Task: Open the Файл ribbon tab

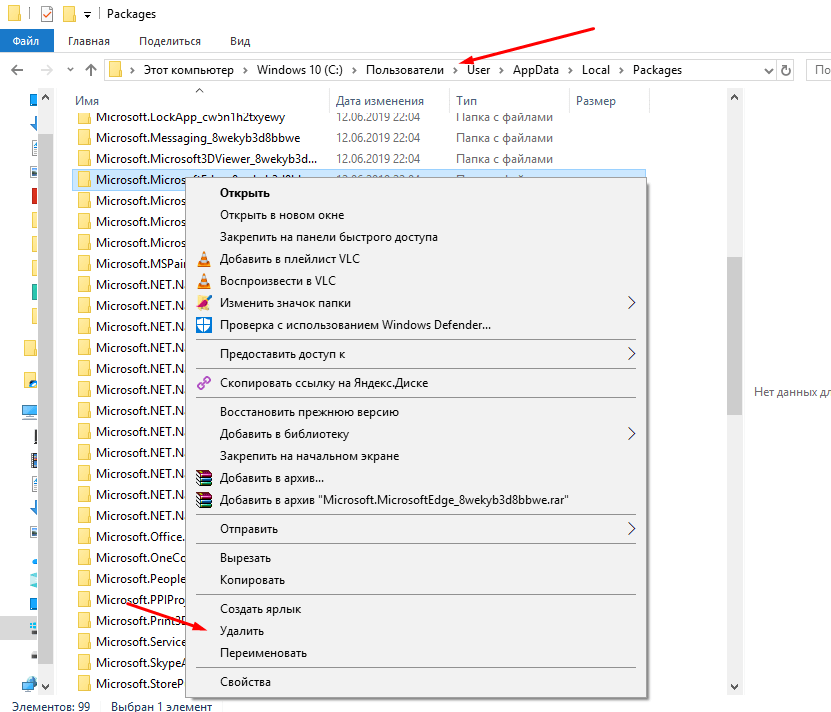Action: click(26, 41)
